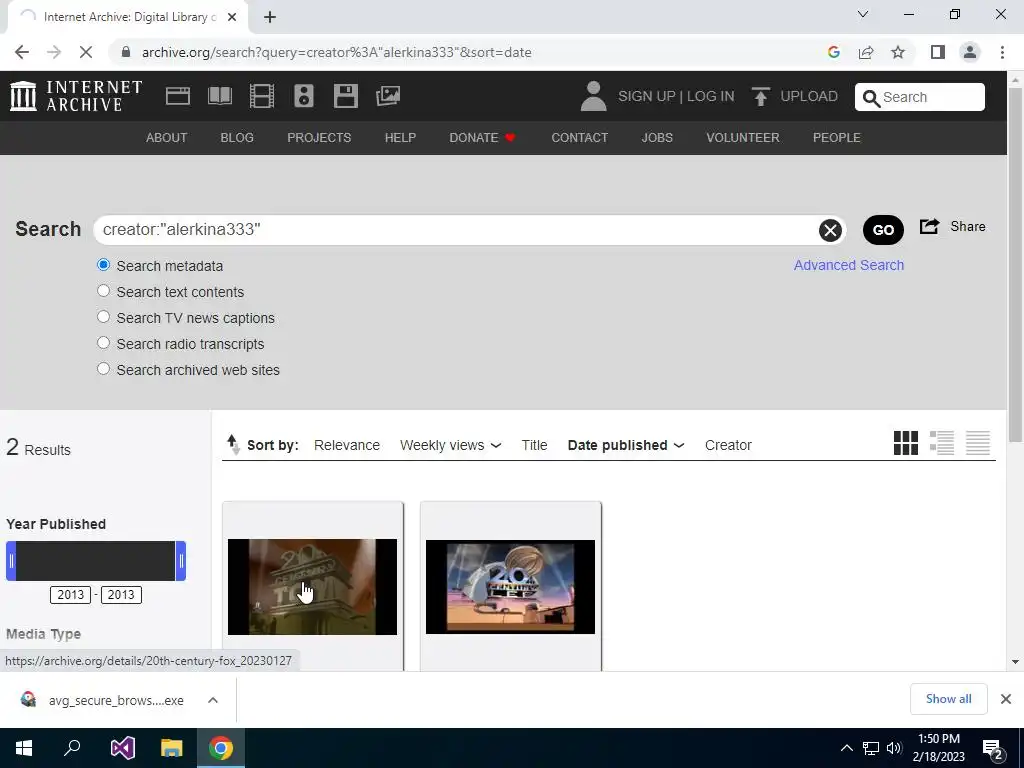Clear the search query with the X button
This screenshot has height=768, width=1024.
click(830, 230)
